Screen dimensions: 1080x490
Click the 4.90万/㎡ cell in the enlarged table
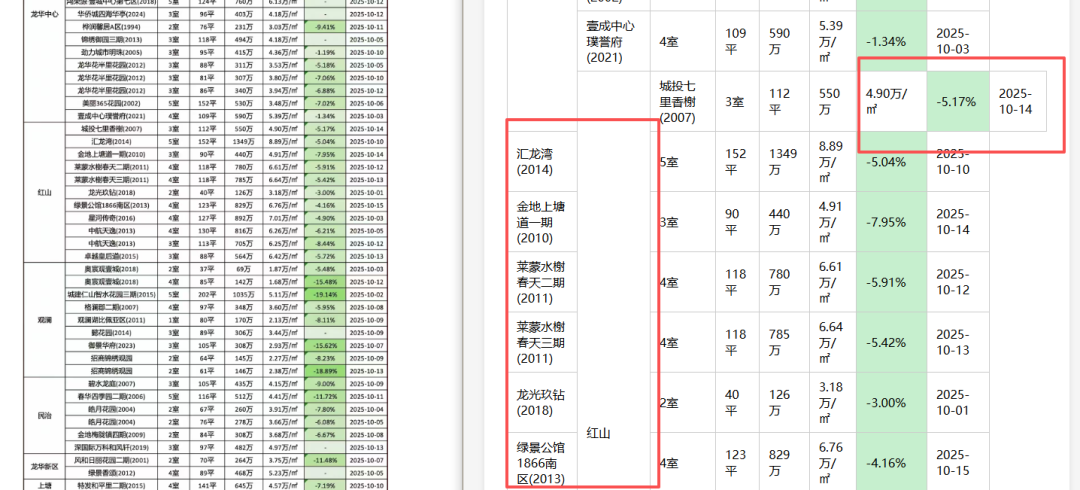pos(891,102)
